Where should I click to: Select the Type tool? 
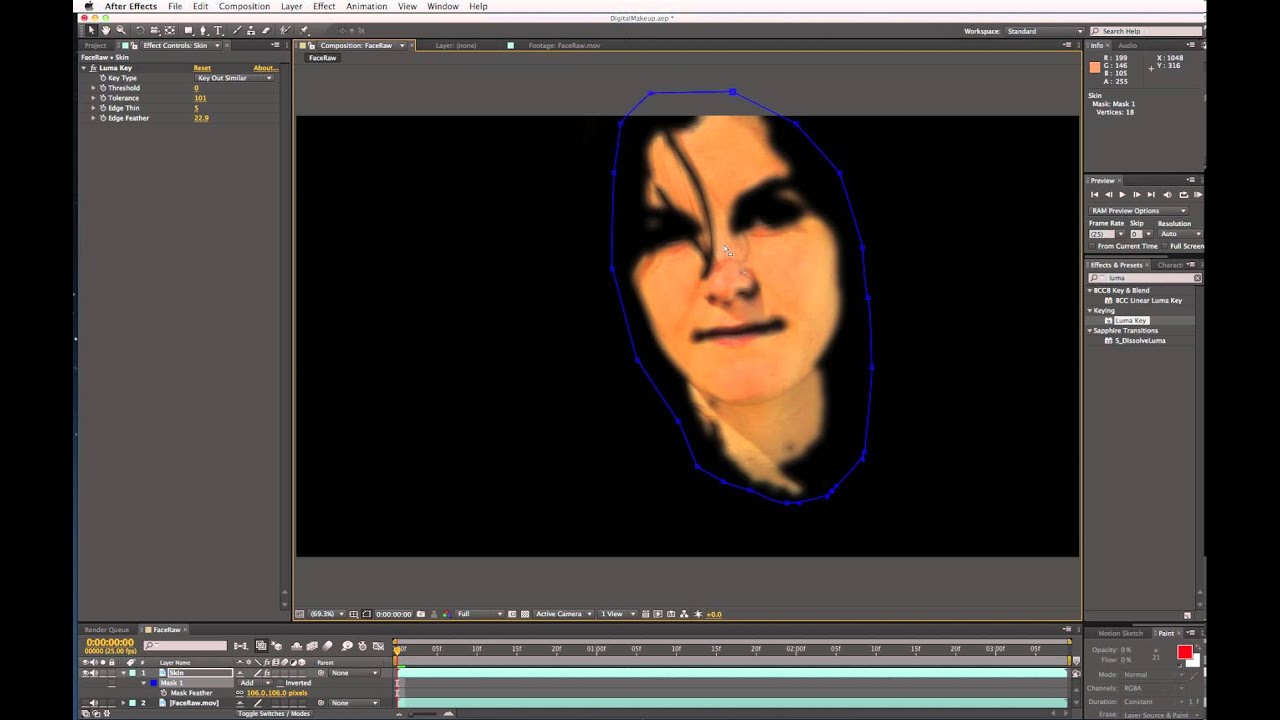[219, 31]
